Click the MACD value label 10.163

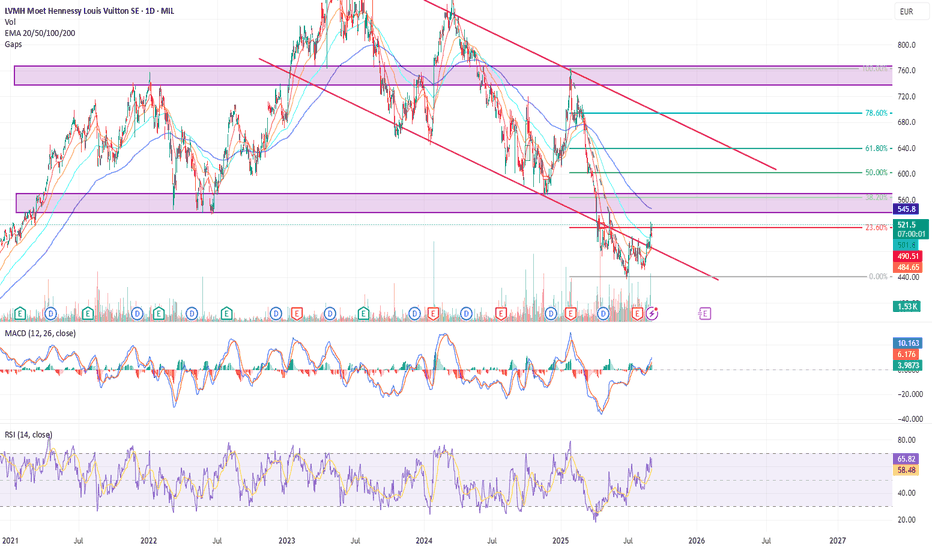click(908, 343)
